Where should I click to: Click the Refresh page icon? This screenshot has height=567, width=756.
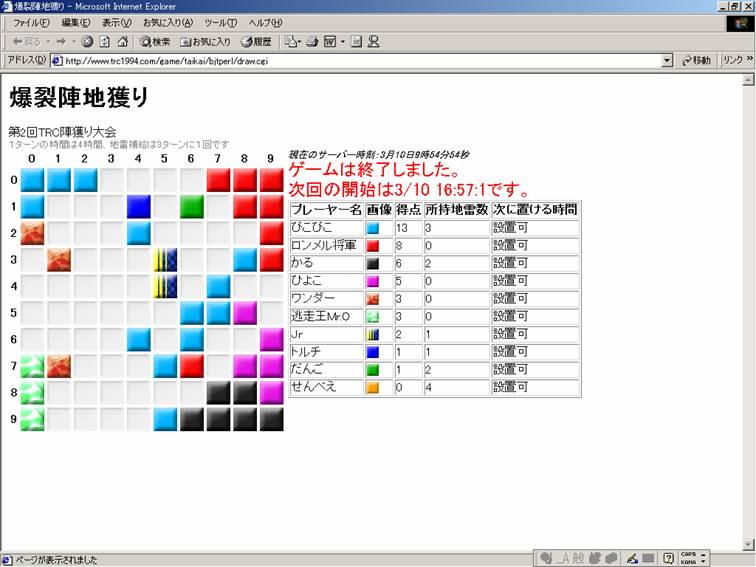point(105,42)
